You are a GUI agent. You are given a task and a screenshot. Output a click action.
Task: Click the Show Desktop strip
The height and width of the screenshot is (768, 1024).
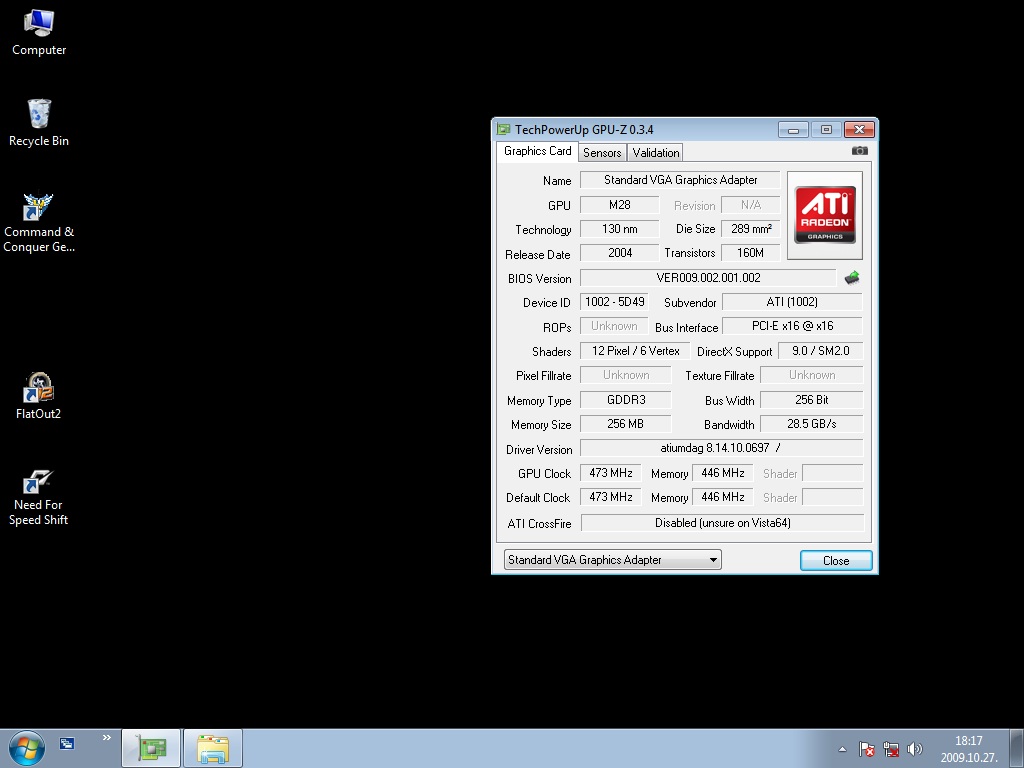(x=1017, y=748)
